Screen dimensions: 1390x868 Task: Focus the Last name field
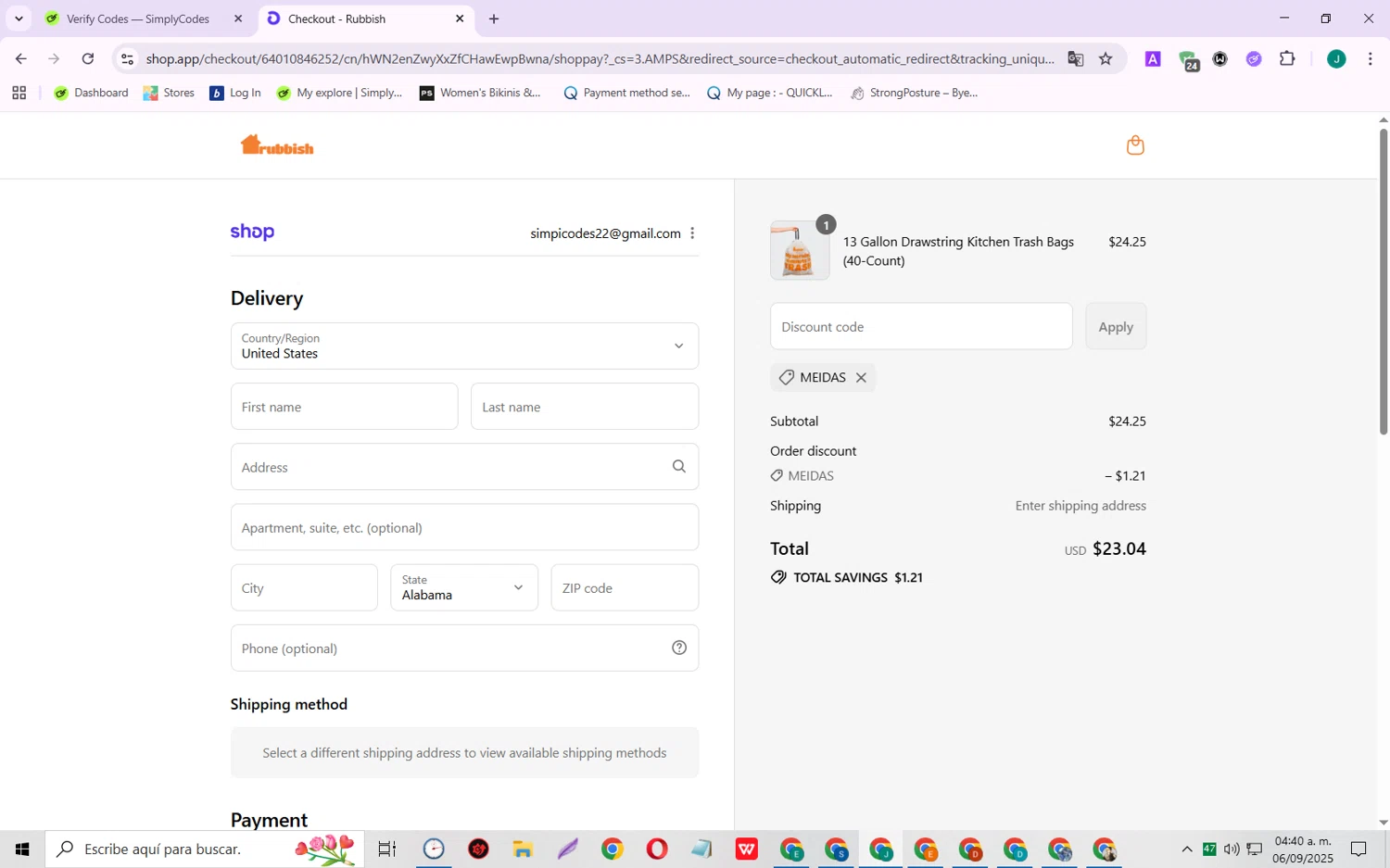585,407
